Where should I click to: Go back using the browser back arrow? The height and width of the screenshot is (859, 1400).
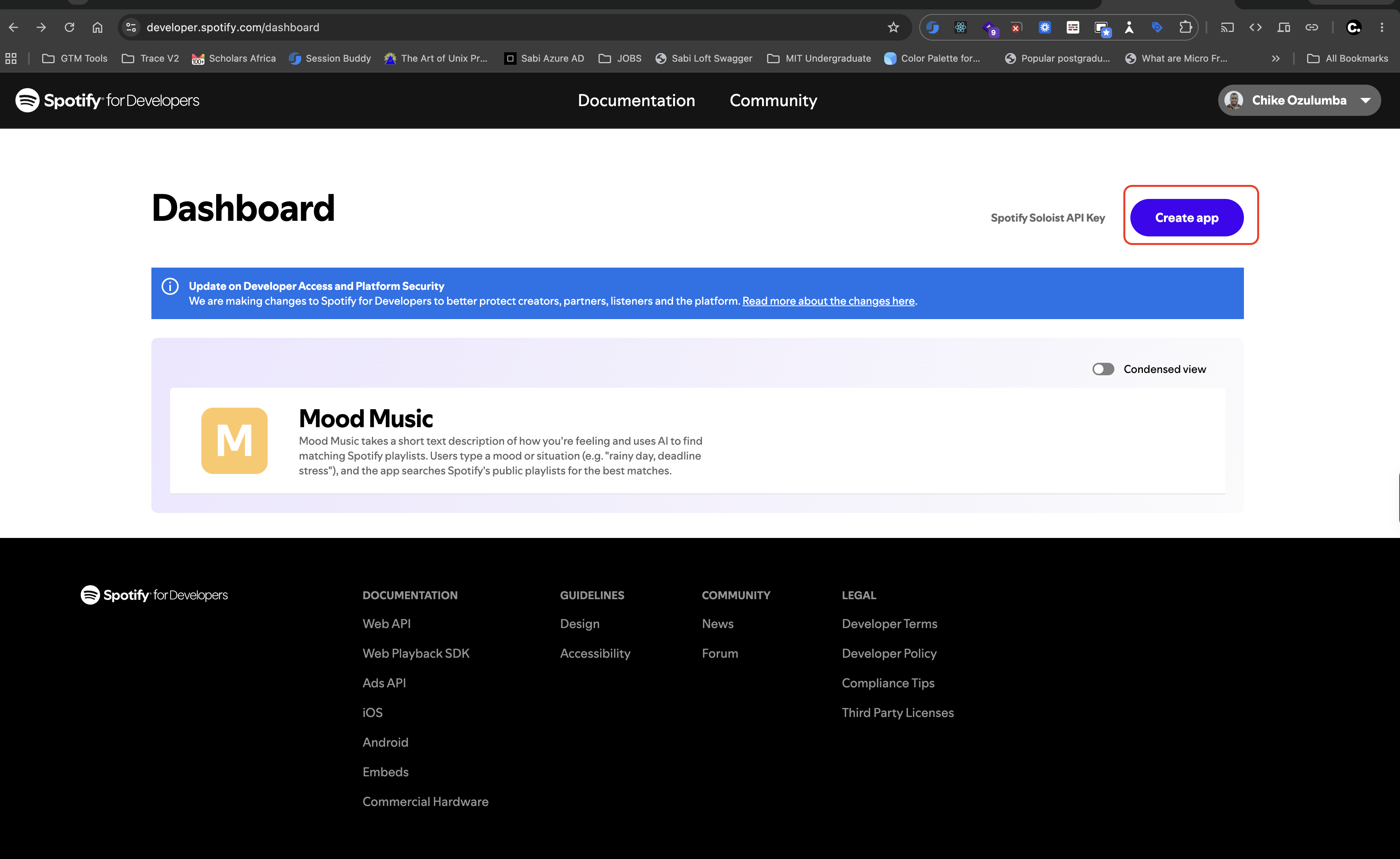(14, 27)
